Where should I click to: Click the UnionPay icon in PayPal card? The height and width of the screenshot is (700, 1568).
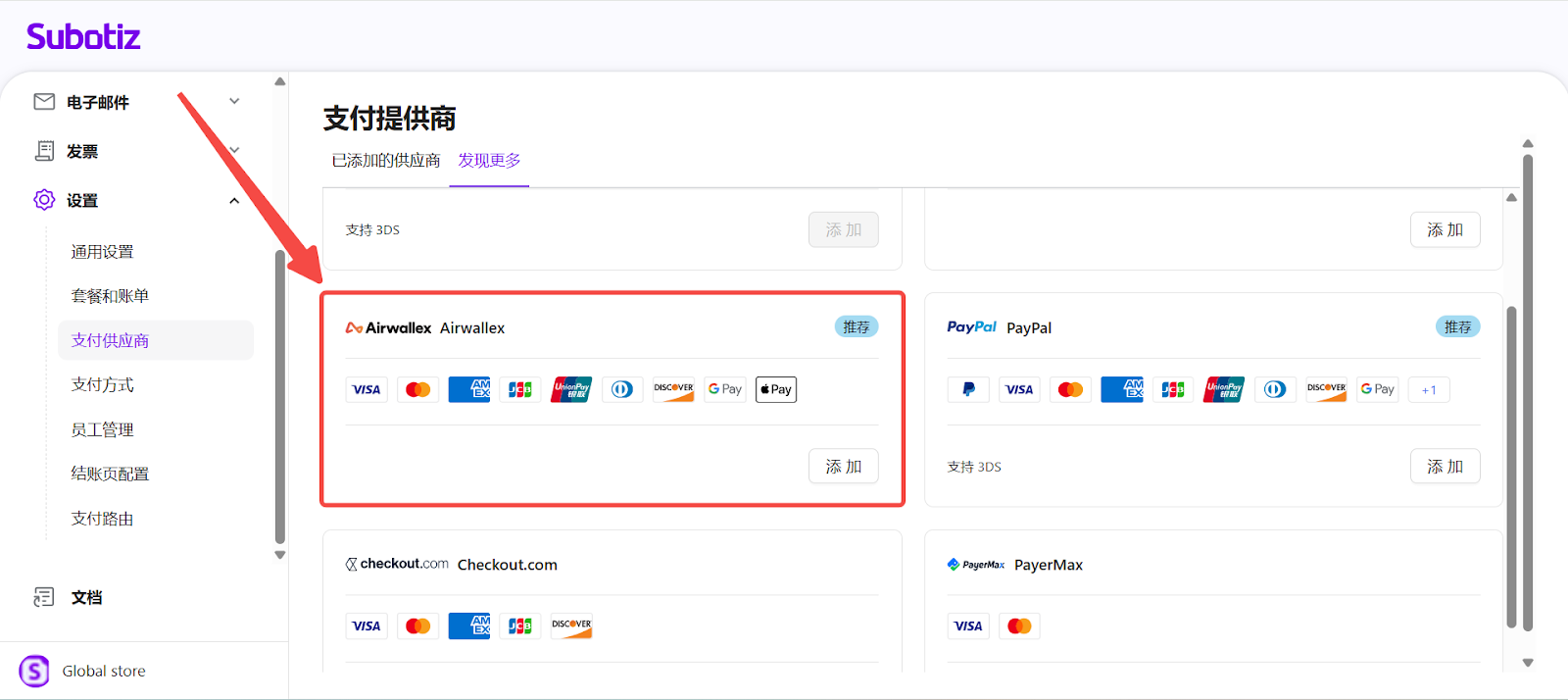1223,389
